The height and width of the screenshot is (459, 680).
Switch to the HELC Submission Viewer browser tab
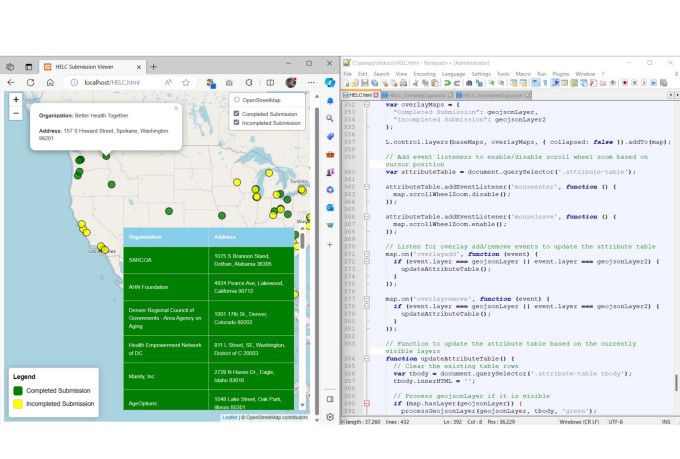coord(92,67)
